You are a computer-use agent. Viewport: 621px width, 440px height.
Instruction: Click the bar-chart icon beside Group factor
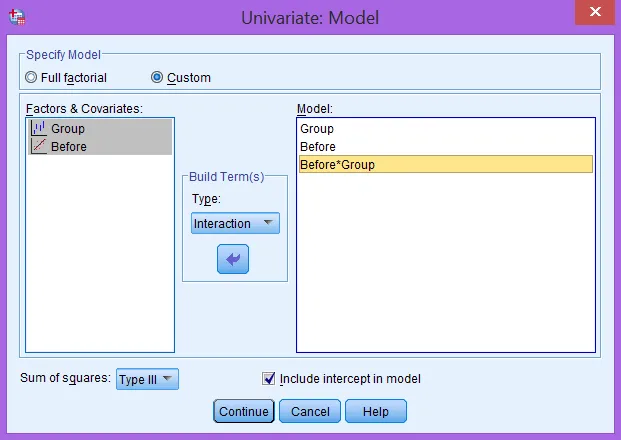(x=39, y=128)
